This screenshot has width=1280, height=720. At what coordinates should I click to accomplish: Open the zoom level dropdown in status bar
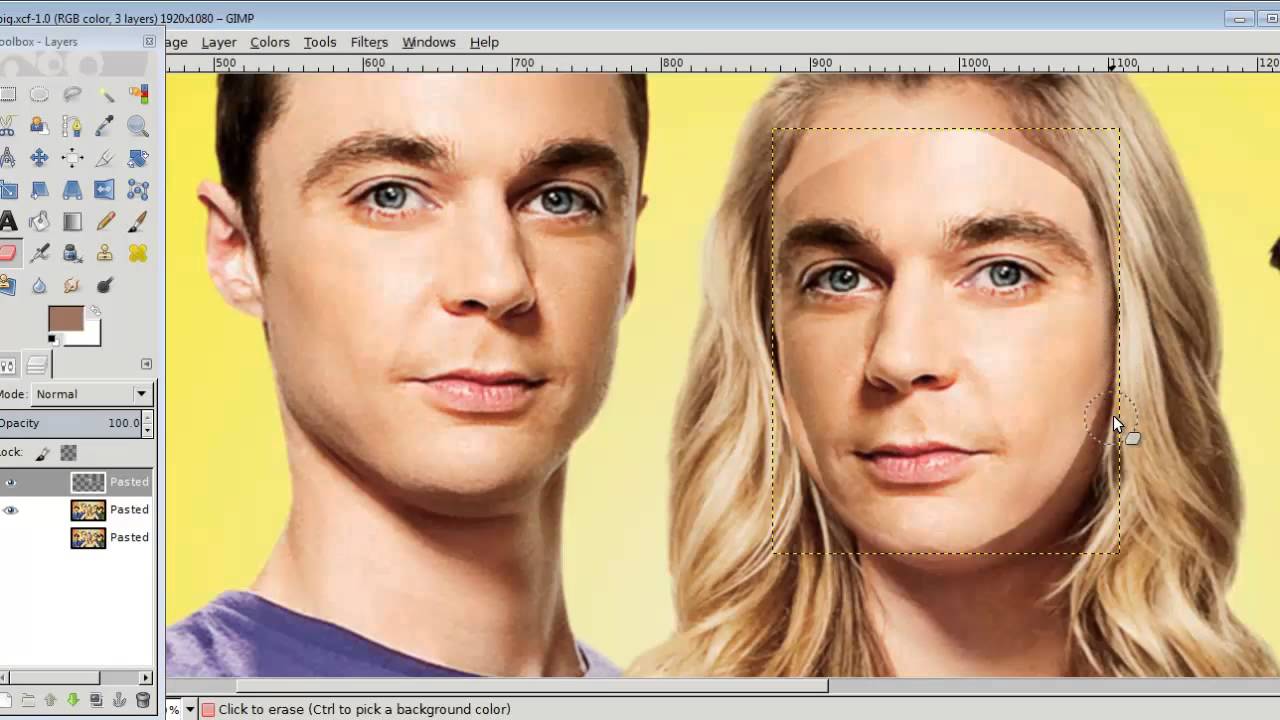(x=190, y=709)
